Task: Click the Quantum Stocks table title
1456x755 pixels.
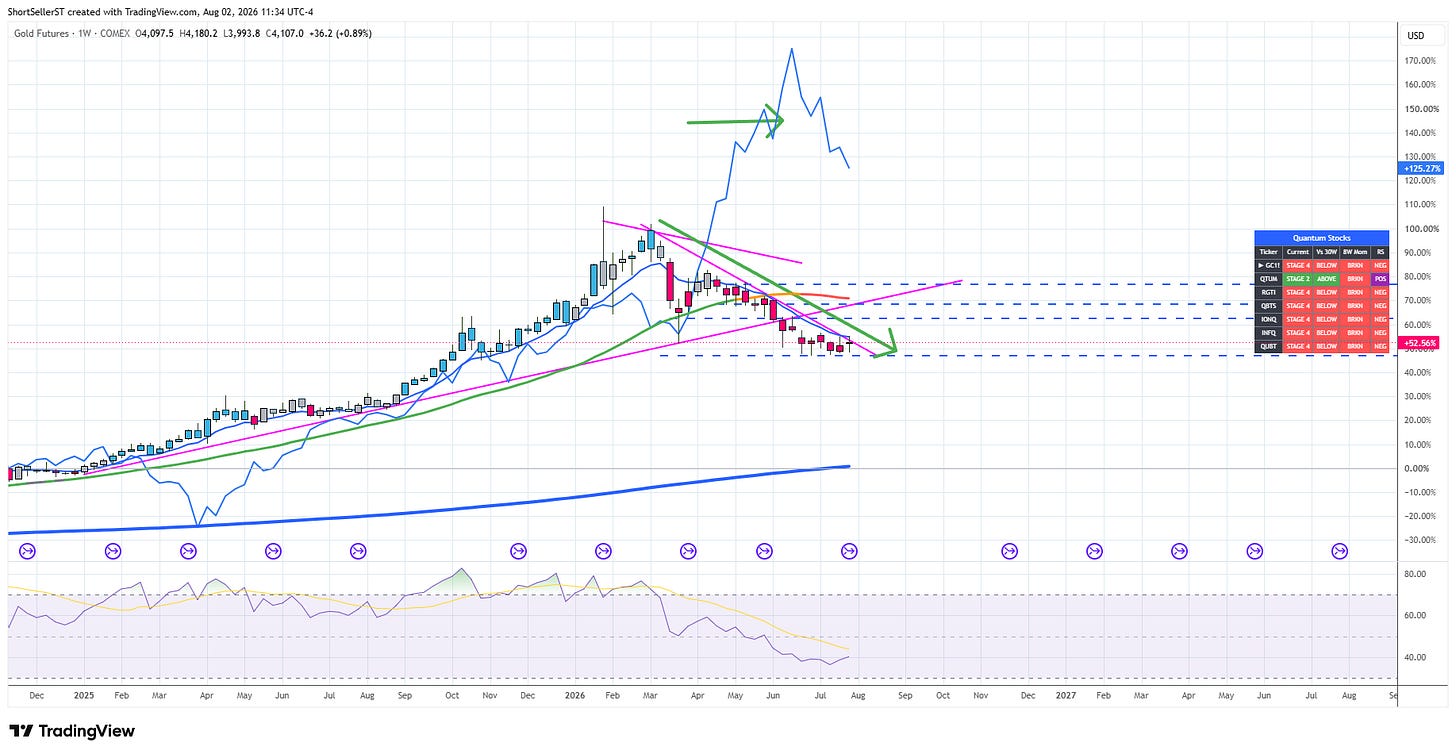Action: pos(1322,238)
